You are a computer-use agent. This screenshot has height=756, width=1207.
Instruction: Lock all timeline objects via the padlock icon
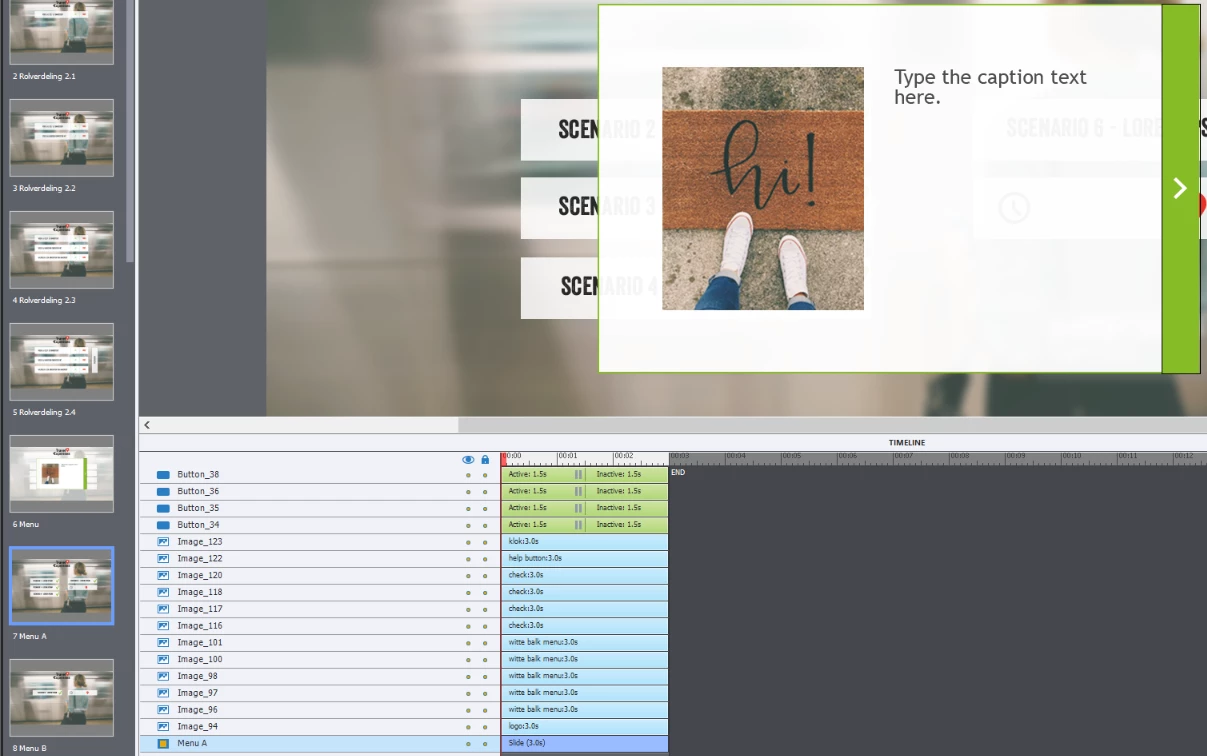(485, 460)
